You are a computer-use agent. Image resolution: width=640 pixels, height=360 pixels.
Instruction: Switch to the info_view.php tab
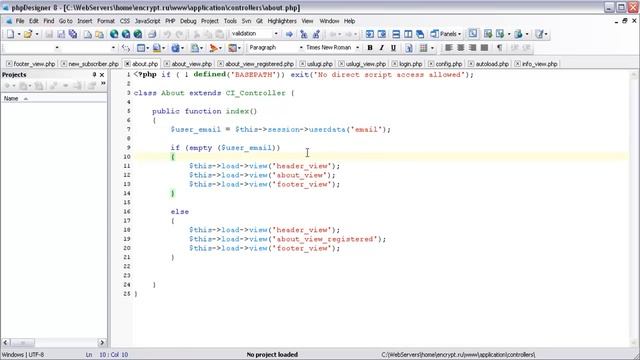click(540, 64)
